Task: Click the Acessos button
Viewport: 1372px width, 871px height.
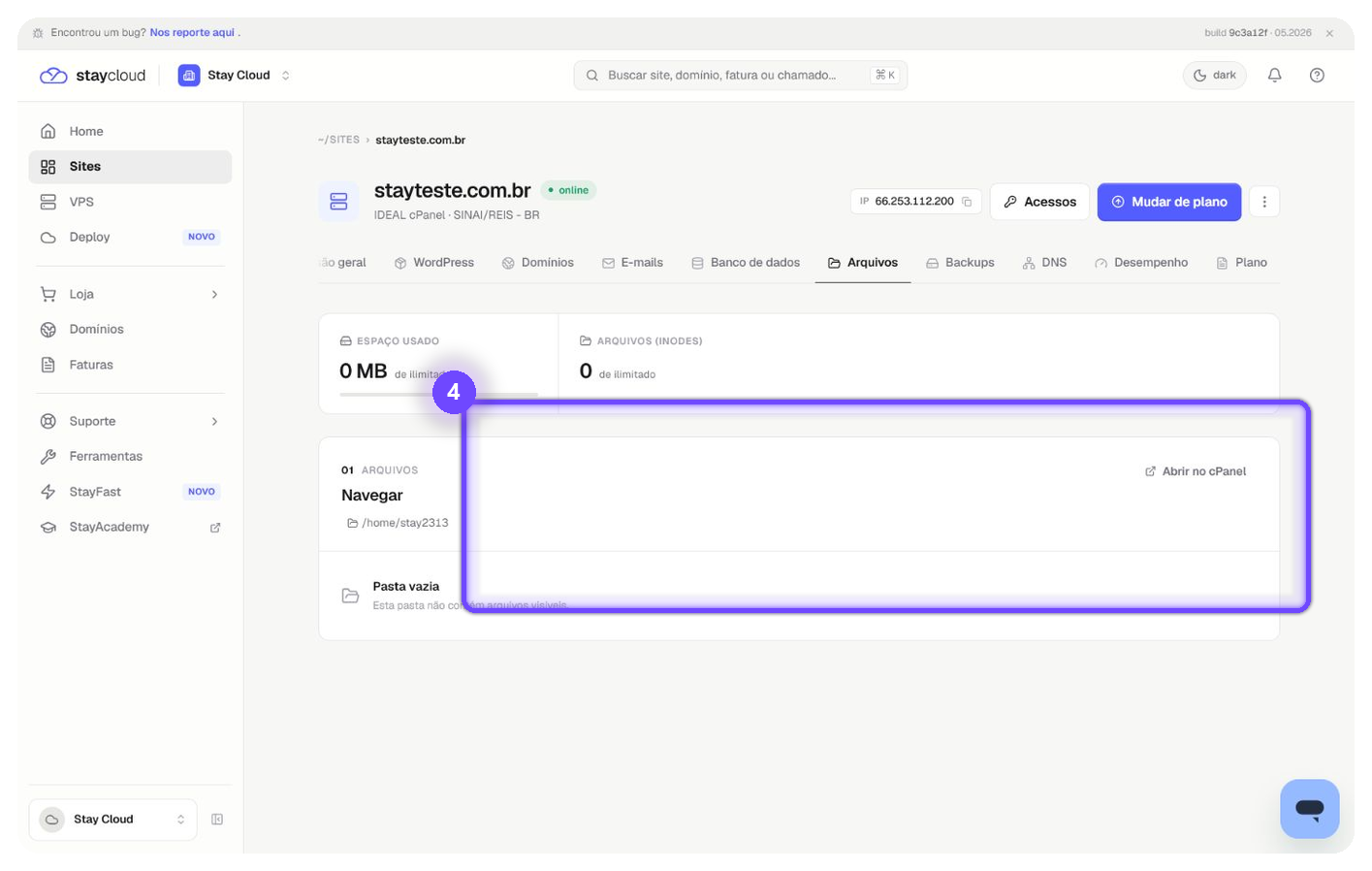Action: pyautogui.click(x=1039, y=202)
